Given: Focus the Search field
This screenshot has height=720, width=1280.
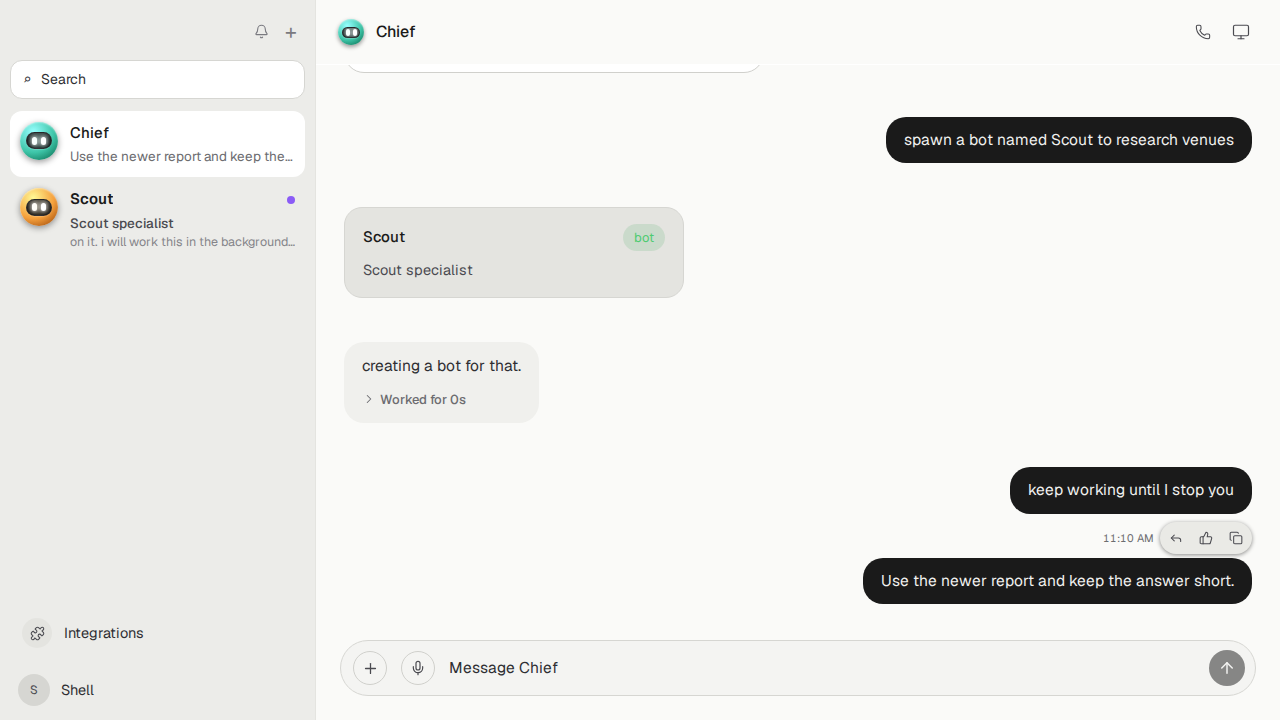Looking at the screenshot, I should (157, 79).
